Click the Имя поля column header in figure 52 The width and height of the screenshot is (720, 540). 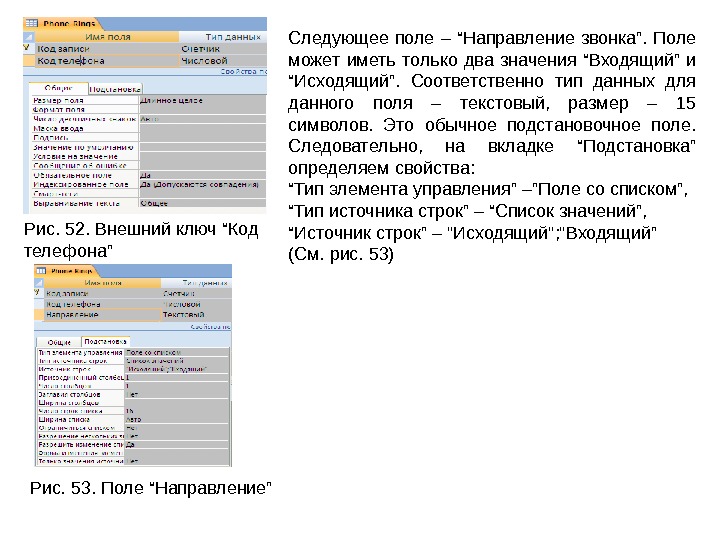click(x=107, y=37)
